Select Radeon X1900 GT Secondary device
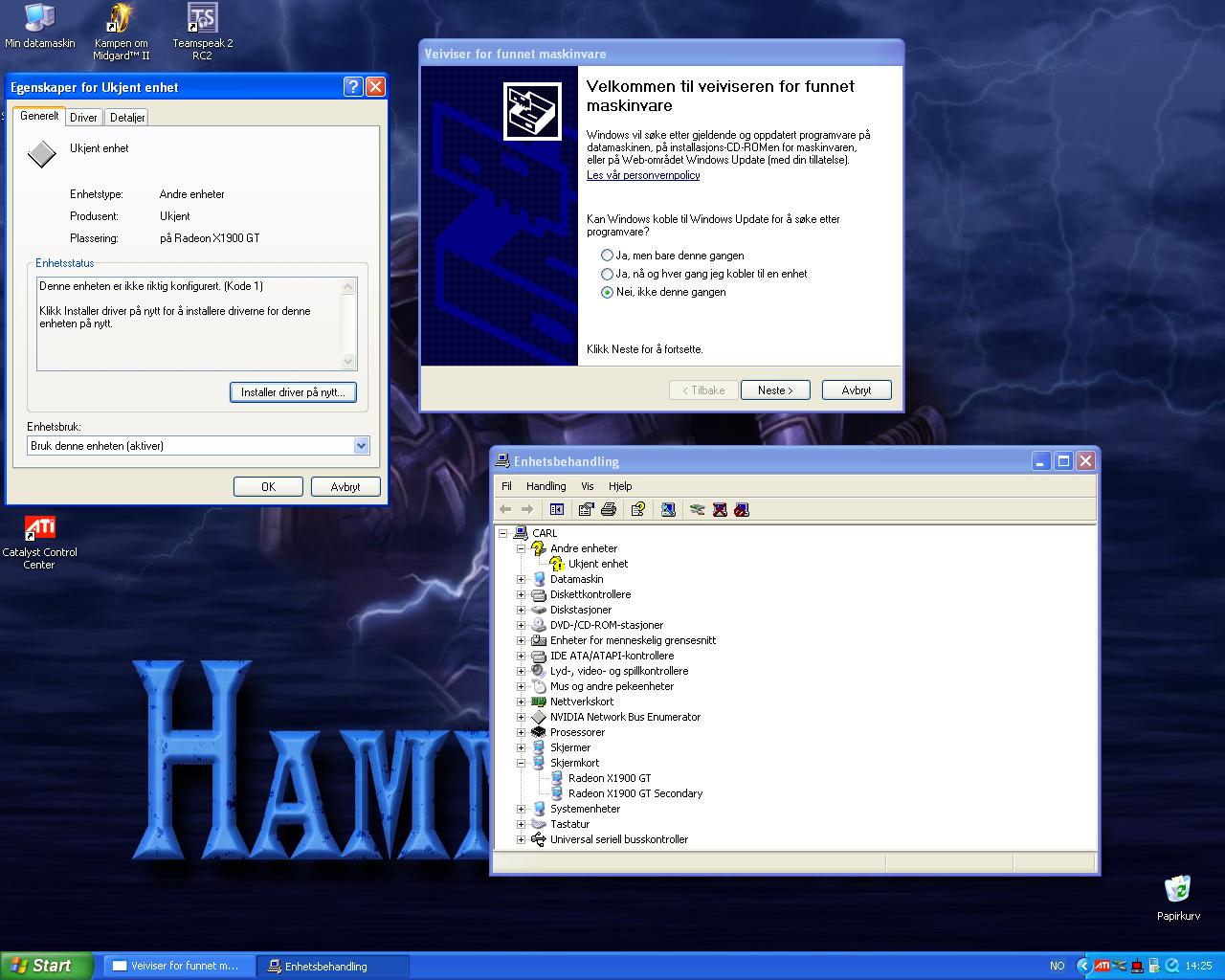This screenshot has width=1225, height=980. click(x=635, y=793)
